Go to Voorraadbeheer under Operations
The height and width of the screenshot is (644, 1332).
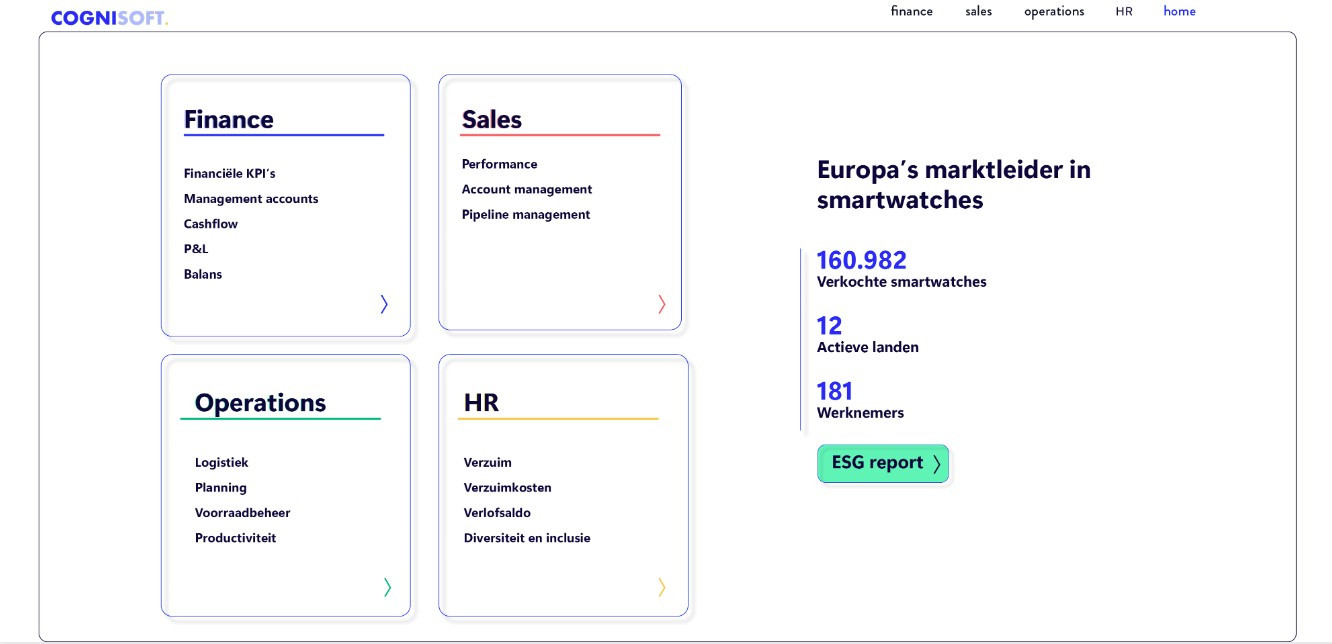tap(242, 513)
